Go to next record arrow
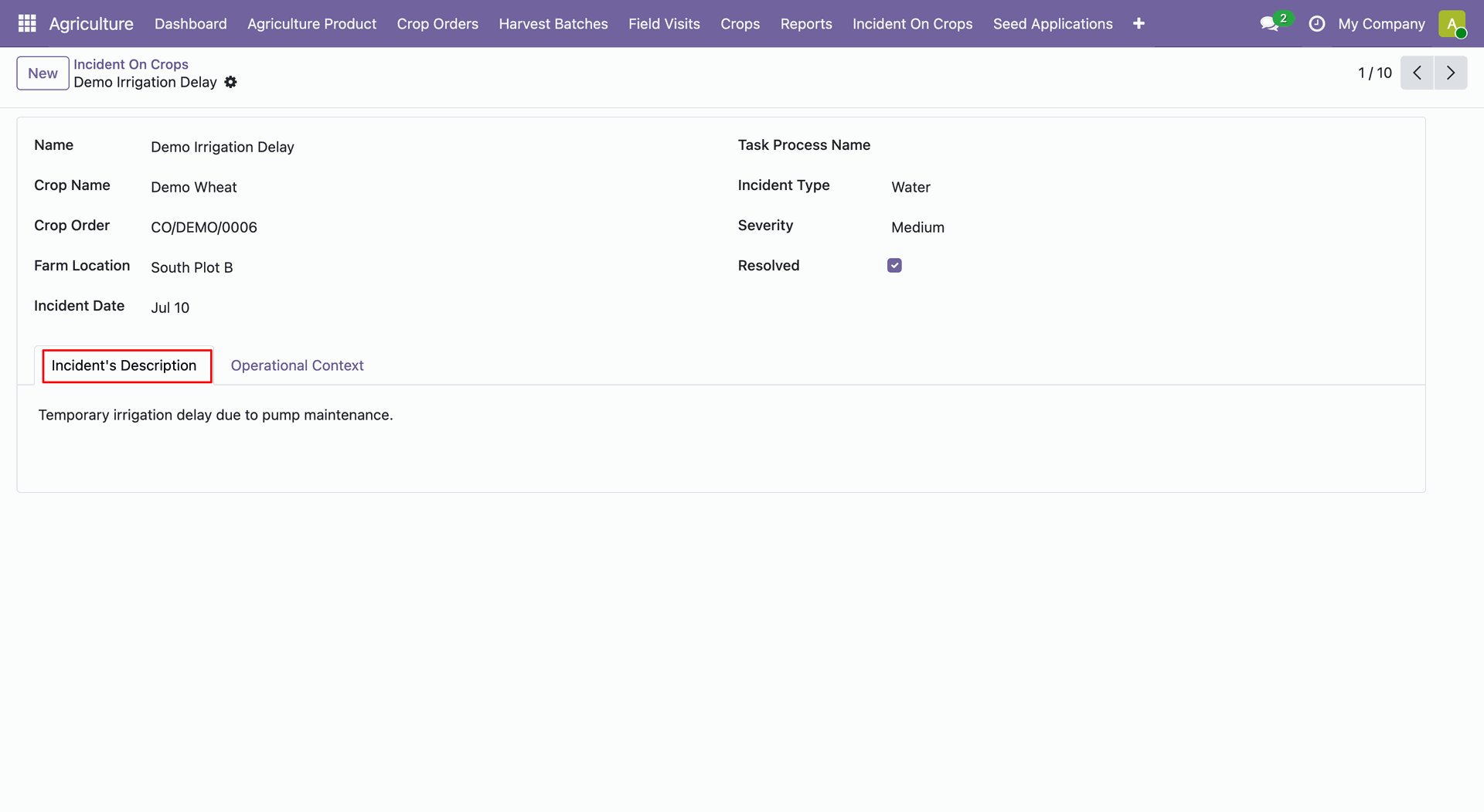Screen dimensions: 1484x812 point(1451,73)
